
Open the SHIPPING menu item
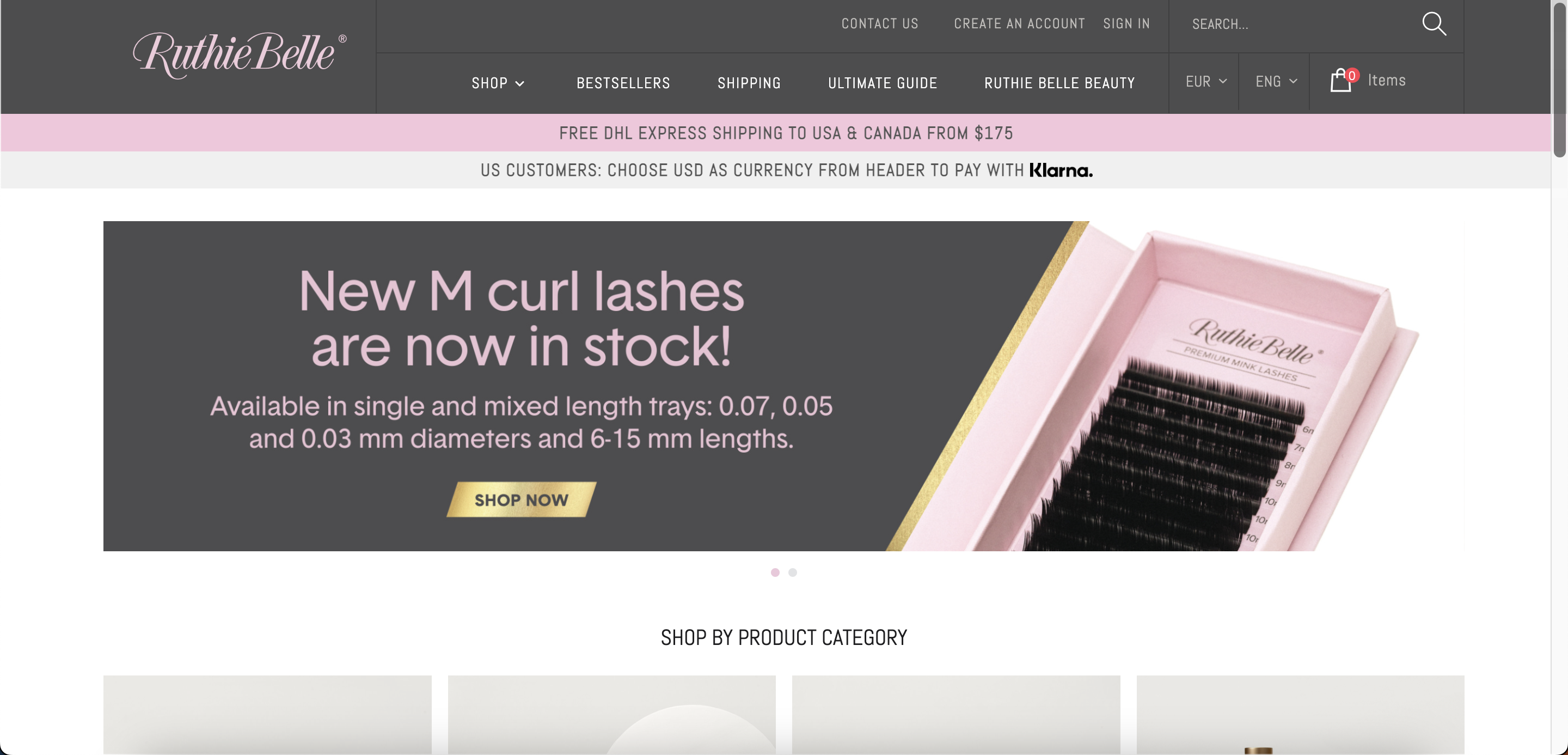coord(749,83)
